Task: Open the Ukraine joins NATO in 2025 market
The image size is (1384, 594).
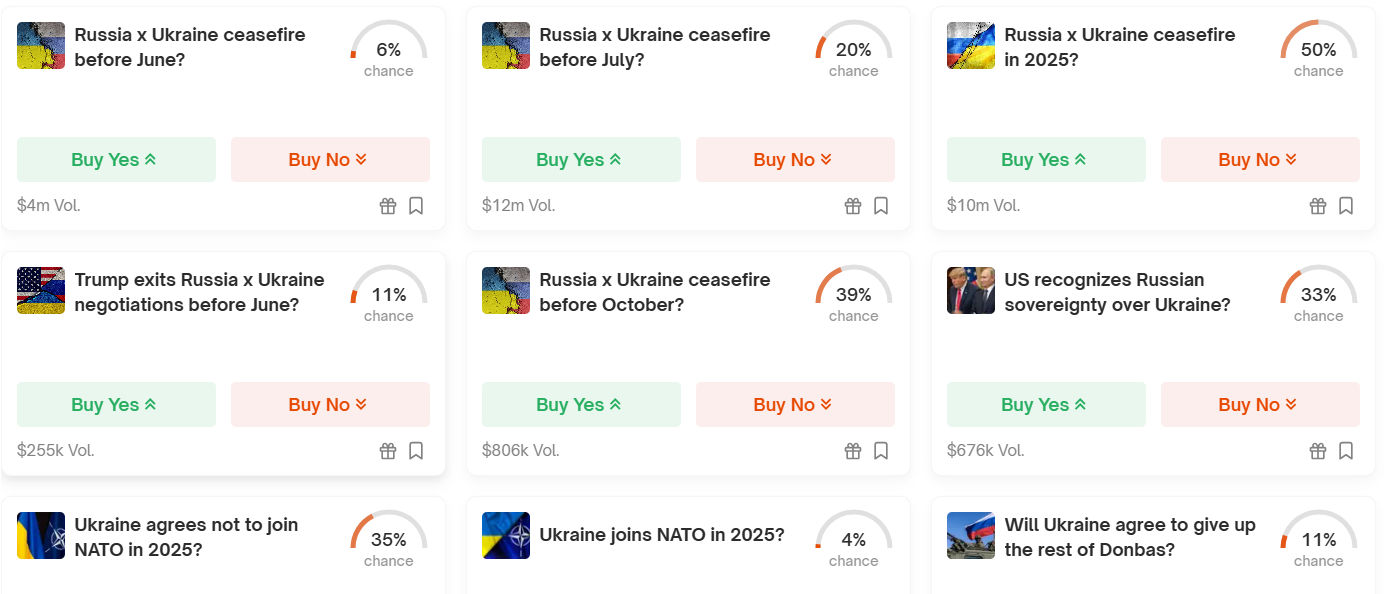Action: 665,535
